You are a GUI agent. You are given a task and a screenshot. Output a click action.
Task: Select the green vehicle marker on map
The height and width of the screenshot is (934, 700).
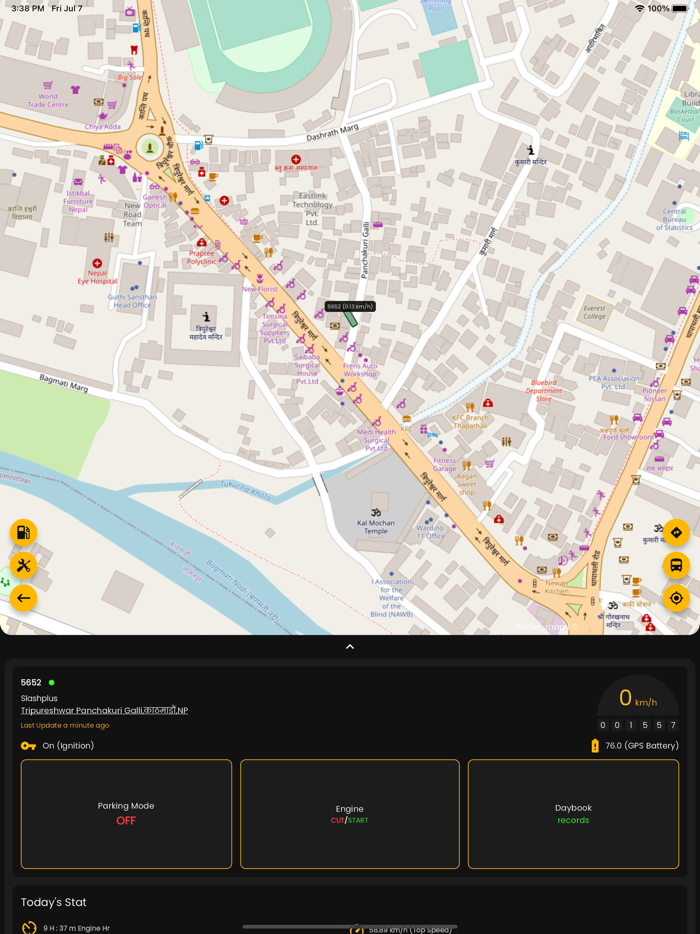350,318
